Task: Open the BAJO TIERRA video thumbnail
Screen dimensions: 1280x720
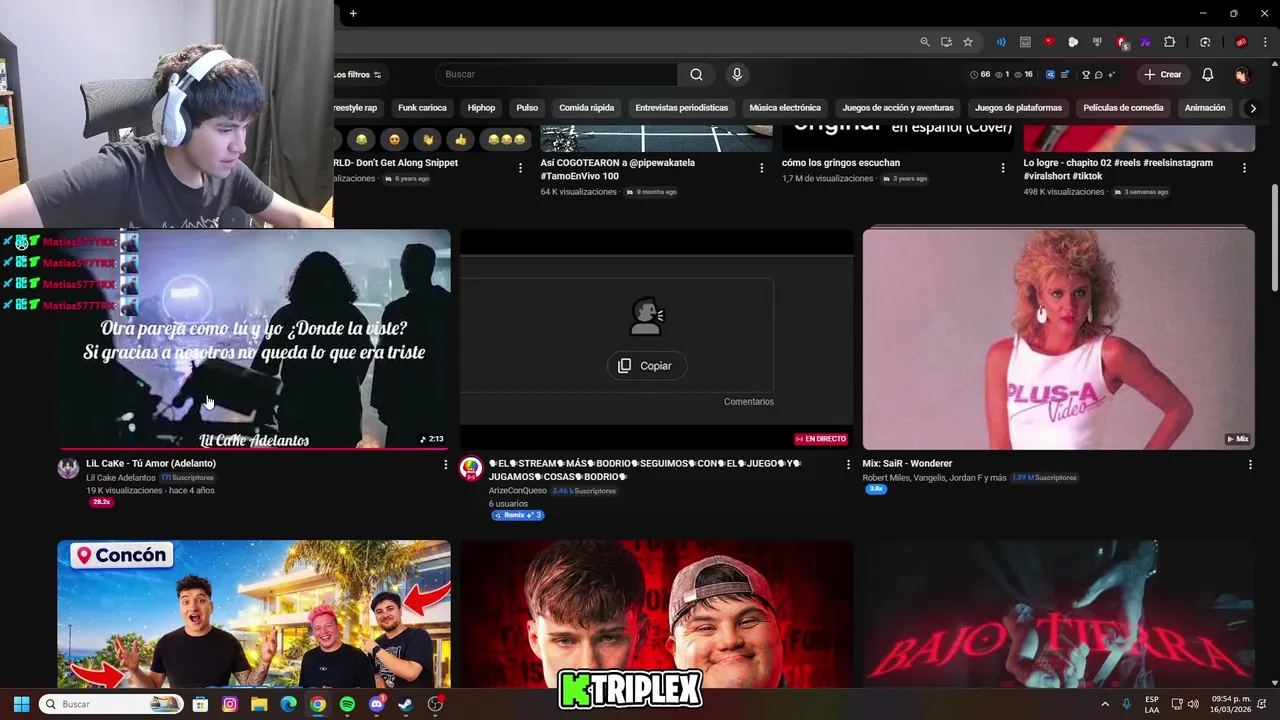Action: coord(1058,614)
